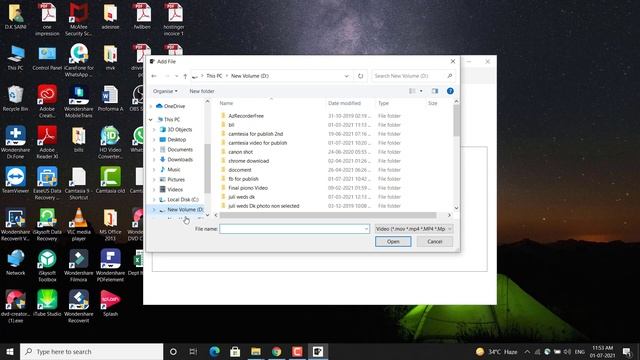Open Wondershare Dr.Fone desktop icon
This screenshot has height=360, width=640.
click(16, 142)
